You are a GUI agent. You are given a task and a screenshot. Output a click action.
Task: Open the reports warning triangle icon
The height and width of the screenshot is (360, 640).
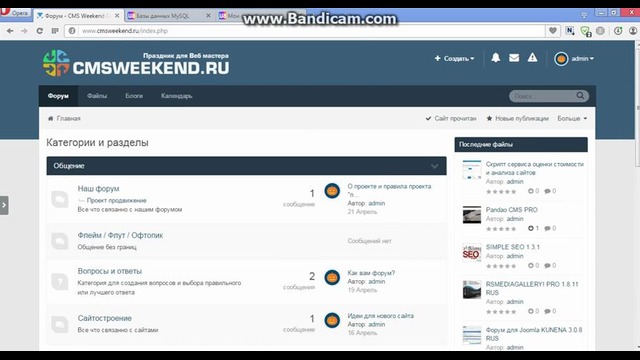tap(532, 58)
